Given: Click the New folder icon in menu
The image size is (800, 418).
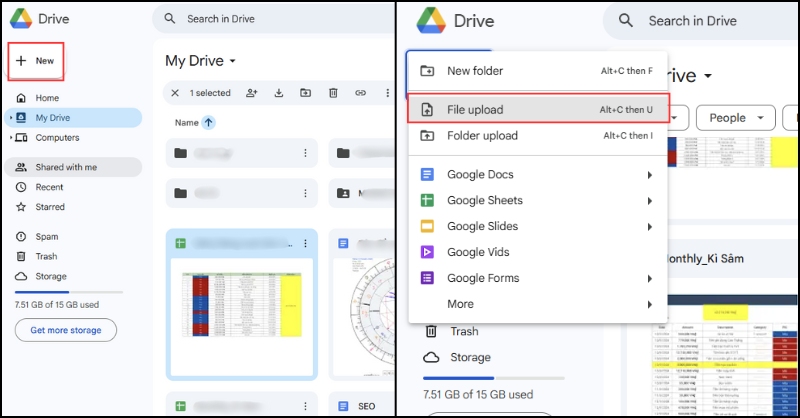Looking at the screenshot, I should point(427,71).
